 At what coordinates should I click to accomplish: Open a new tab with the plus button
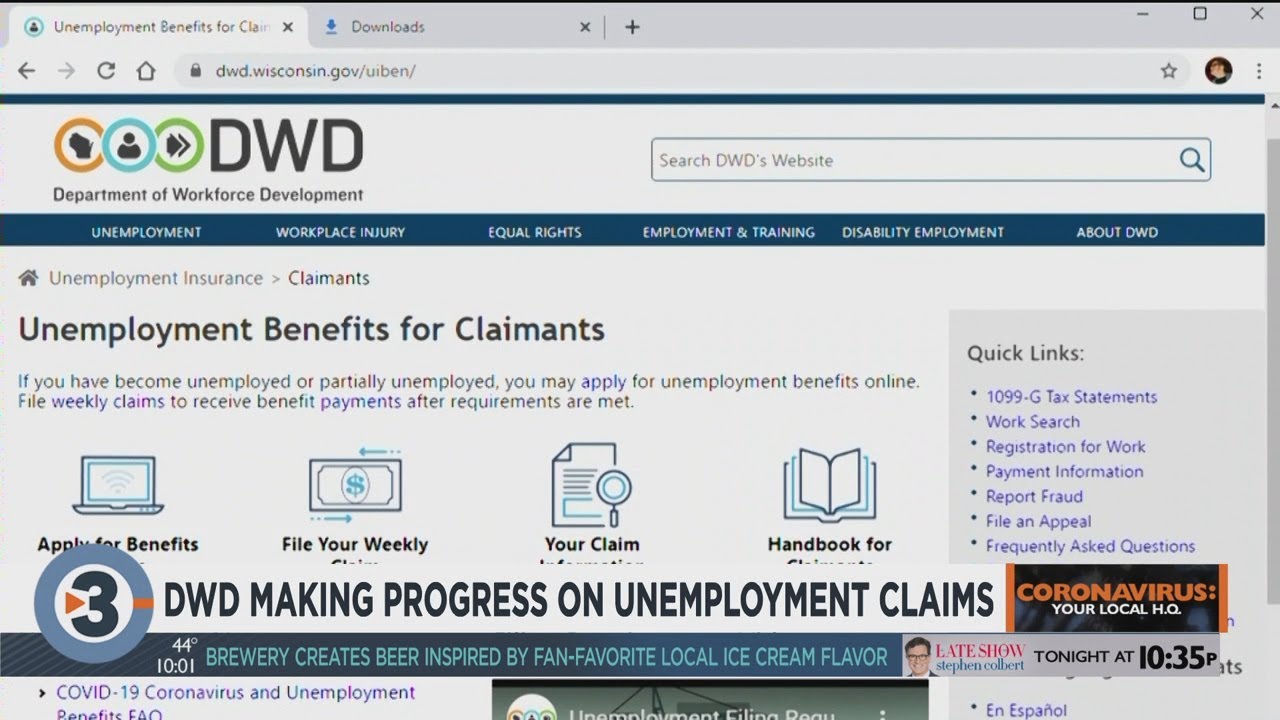pyautogui.click(x=632, y=27)
